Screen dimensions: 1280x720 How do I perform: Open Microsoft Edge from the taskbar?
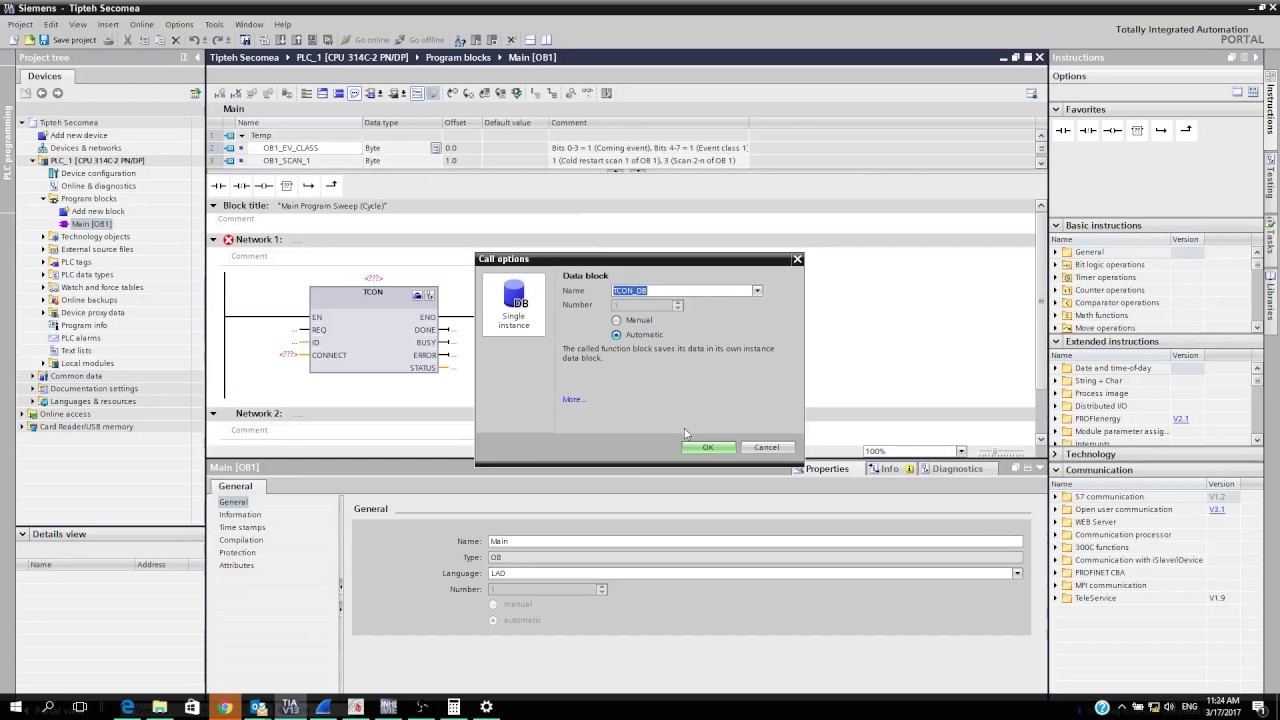pyautogui.click(x=127, y=707)
